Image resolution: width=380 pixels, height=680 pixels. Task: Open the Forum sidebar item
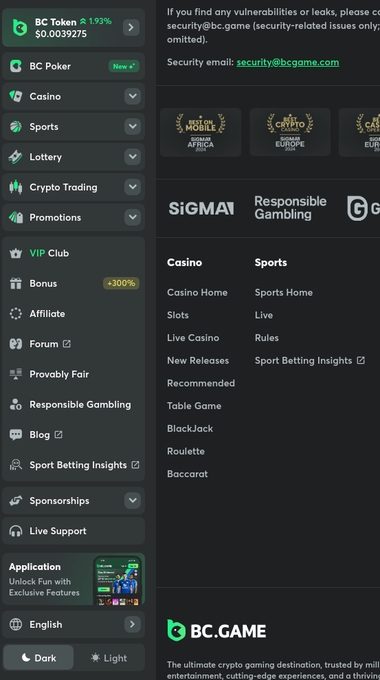pos(74,344)
